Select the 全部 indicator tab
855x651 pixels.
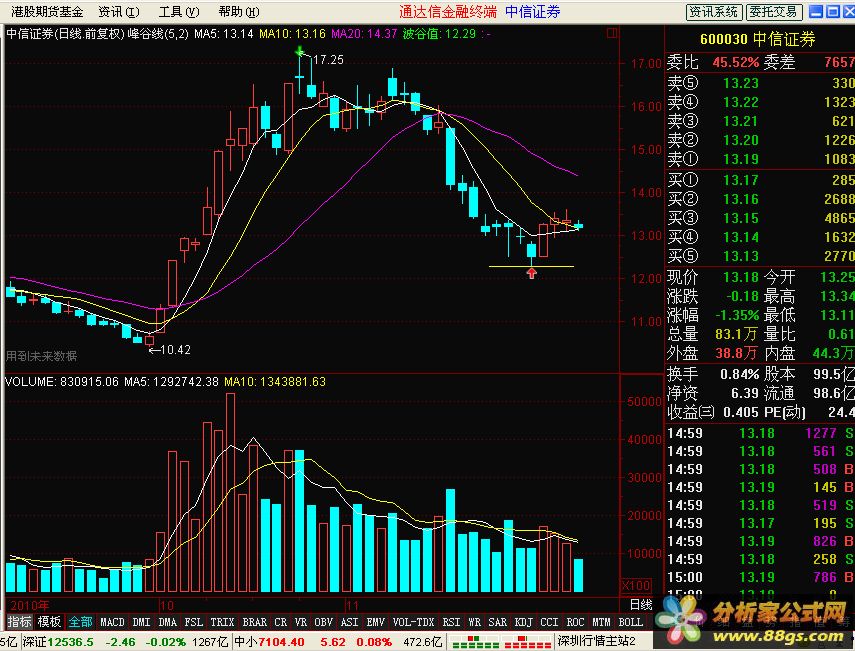click(x=80, y=622)
